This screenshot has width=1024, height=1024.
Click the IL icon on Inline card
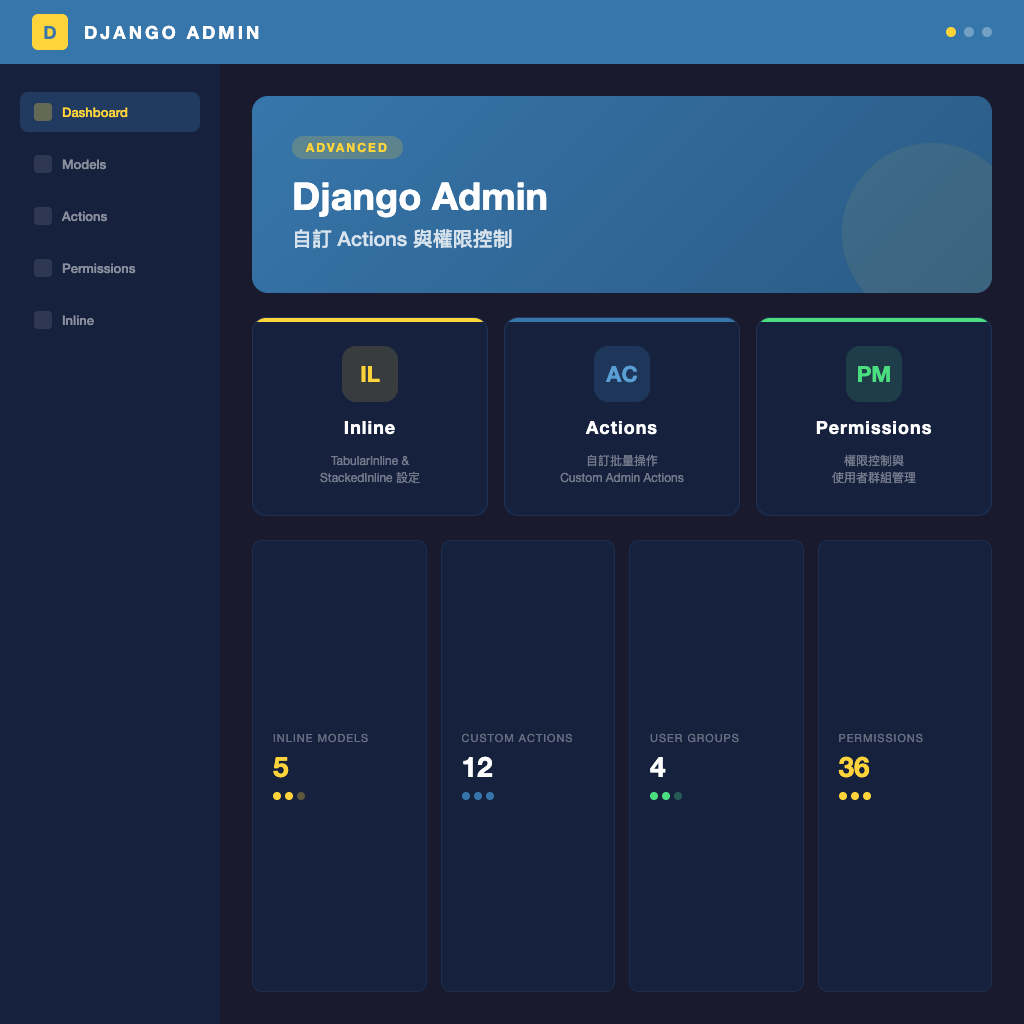pos(370,374)
